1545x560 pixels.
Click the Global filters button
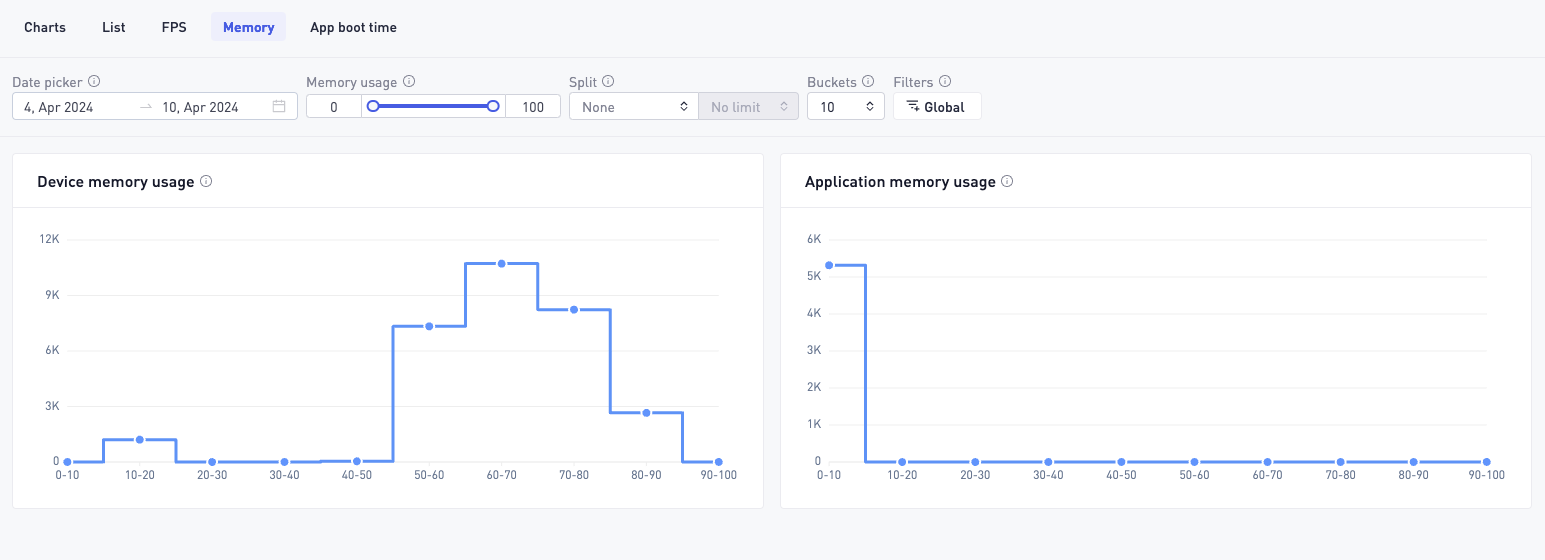click(937, 106)
